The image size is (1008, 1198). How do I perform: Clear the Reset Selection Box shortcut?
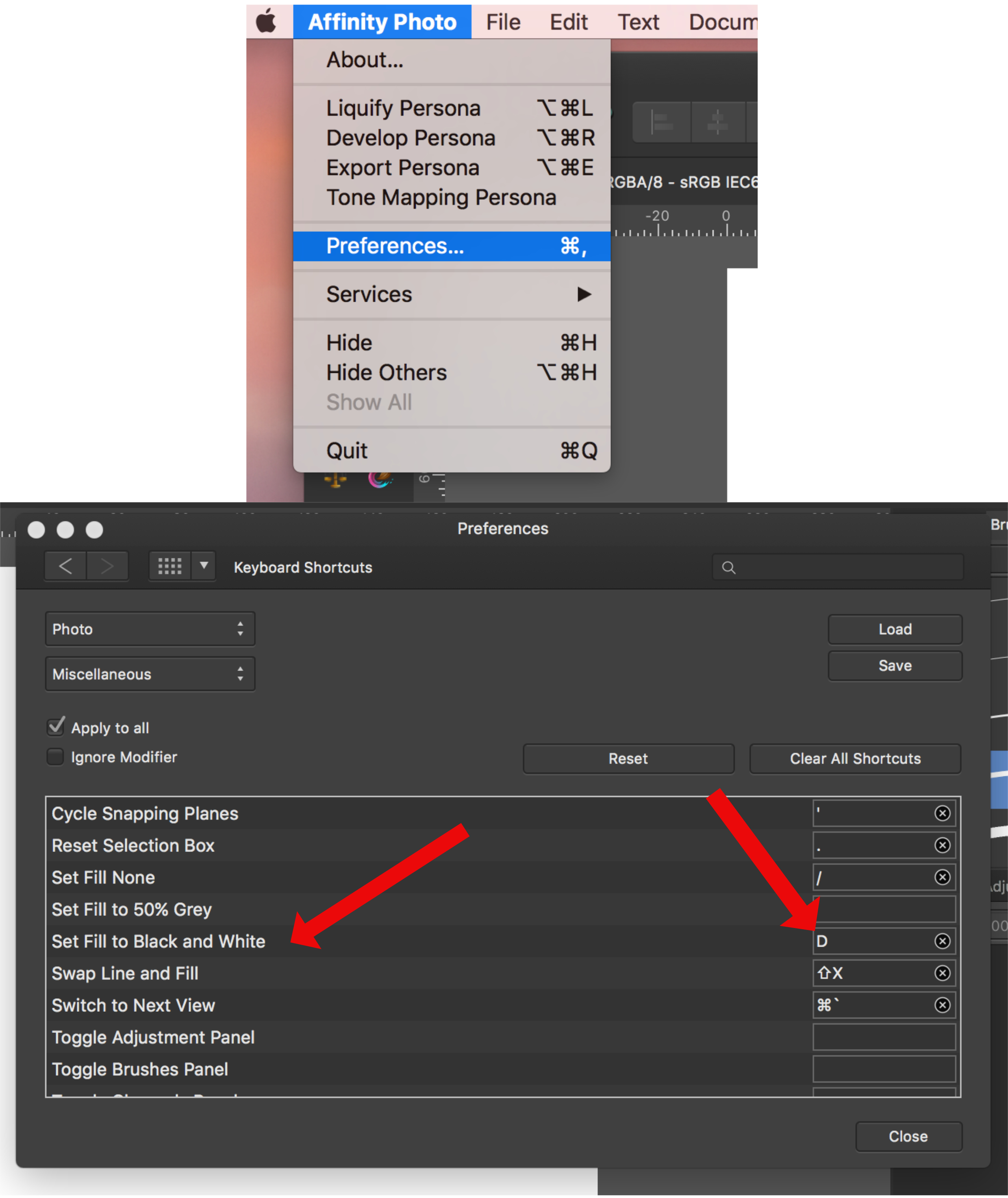tap(942, 845)
